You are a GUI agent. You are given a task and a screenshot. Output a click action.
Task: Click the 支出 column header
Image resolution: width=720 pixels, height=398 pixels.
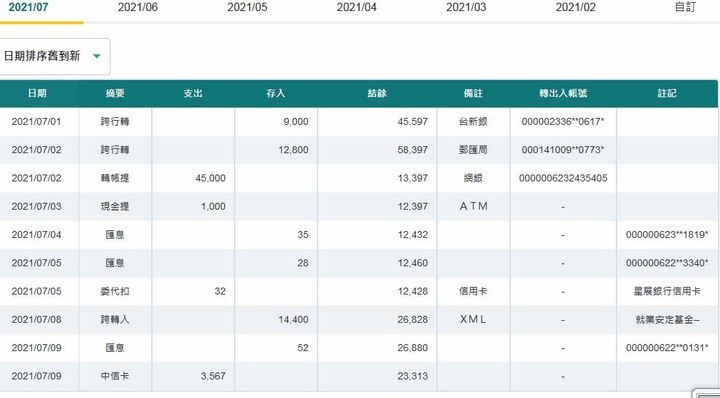coord(193,94)
